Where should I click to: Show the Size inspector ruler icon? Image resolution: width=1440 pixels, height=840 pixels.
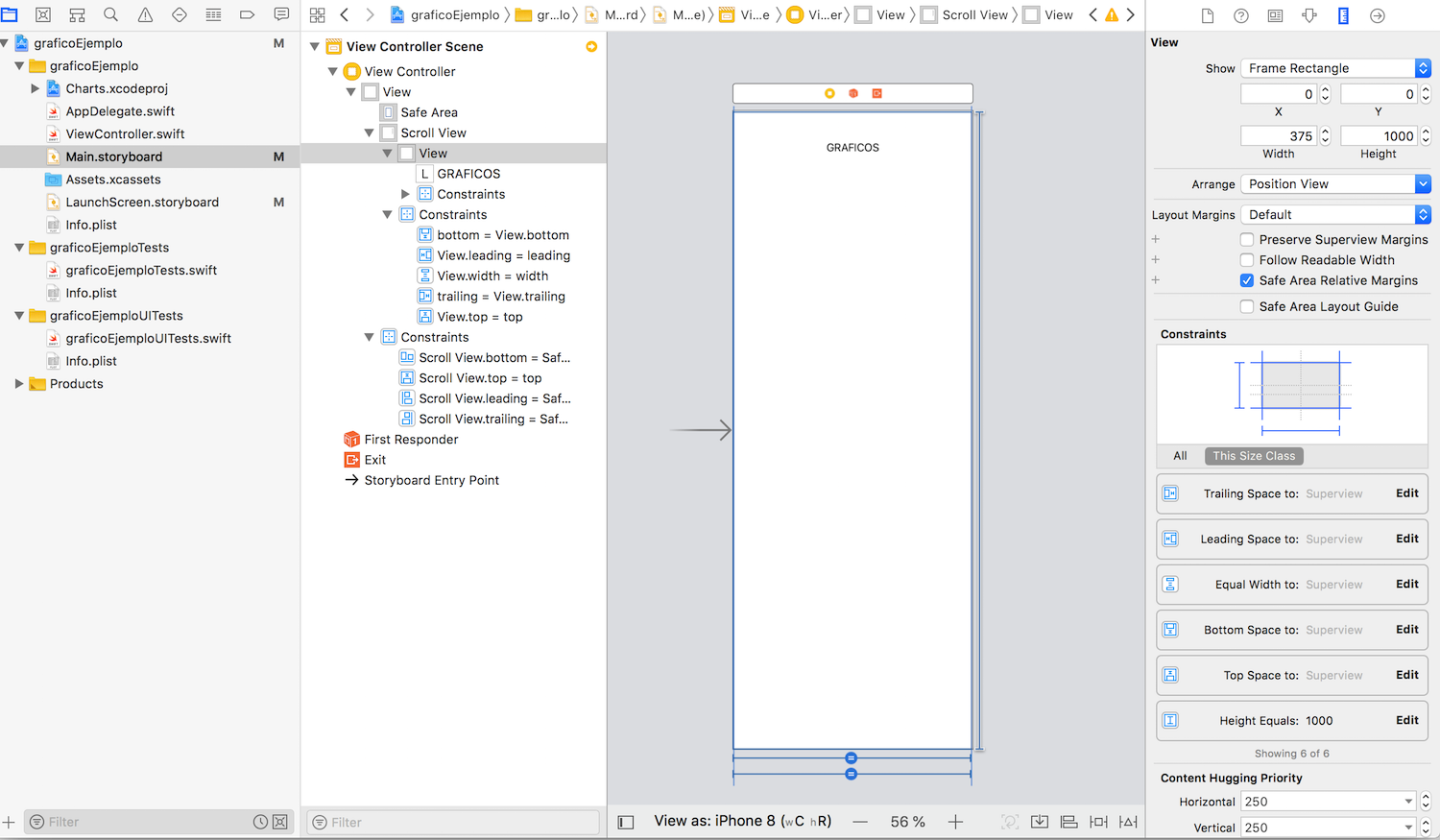(1343, 15)
